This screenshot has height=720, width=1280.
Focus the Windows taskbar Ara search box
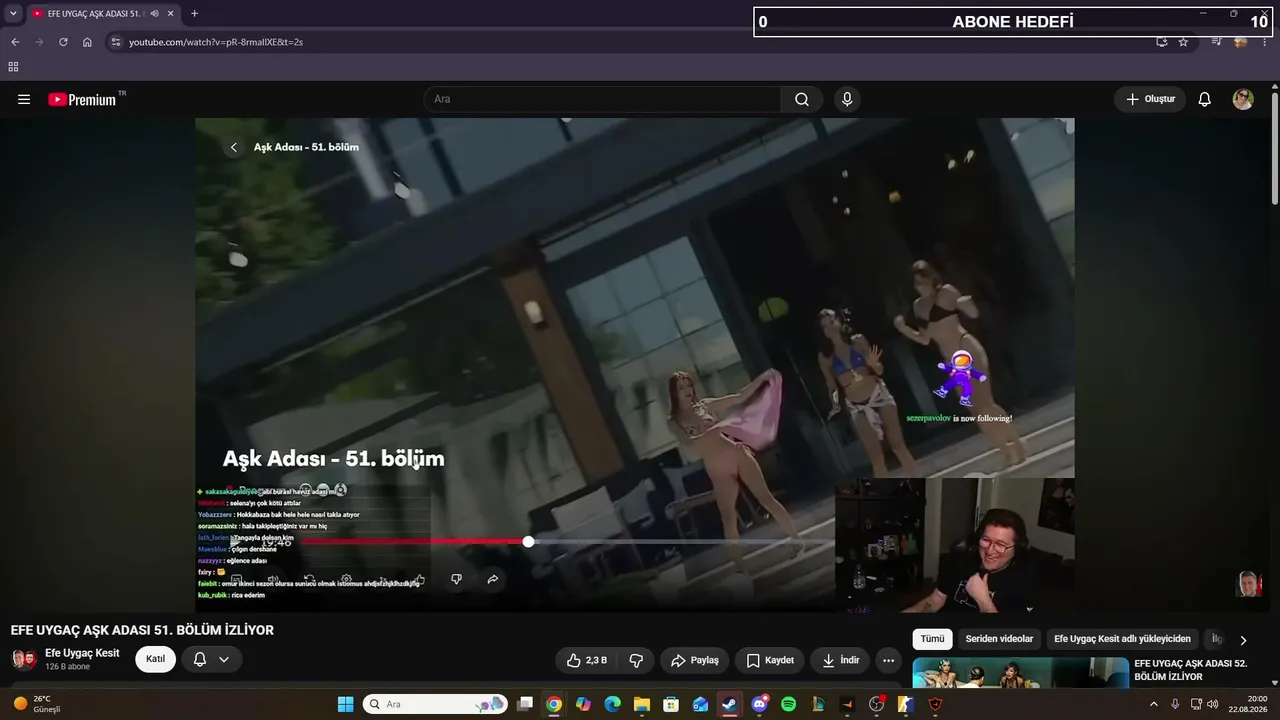435,704
